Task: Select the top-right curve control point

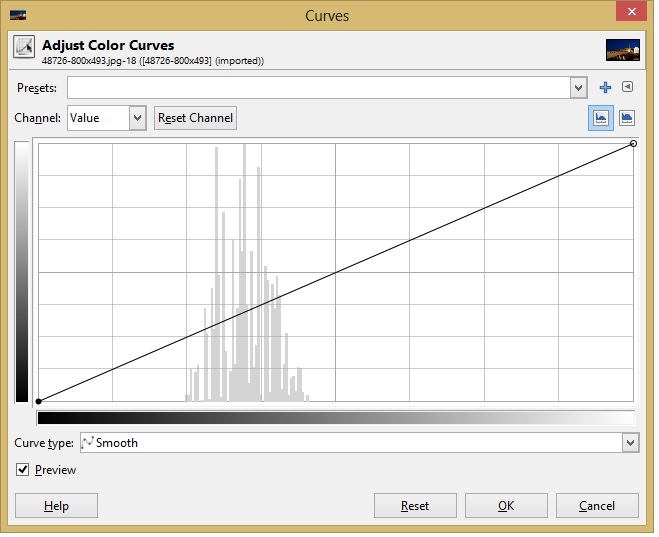Action: pyautogui.click(x=634, y=144)
